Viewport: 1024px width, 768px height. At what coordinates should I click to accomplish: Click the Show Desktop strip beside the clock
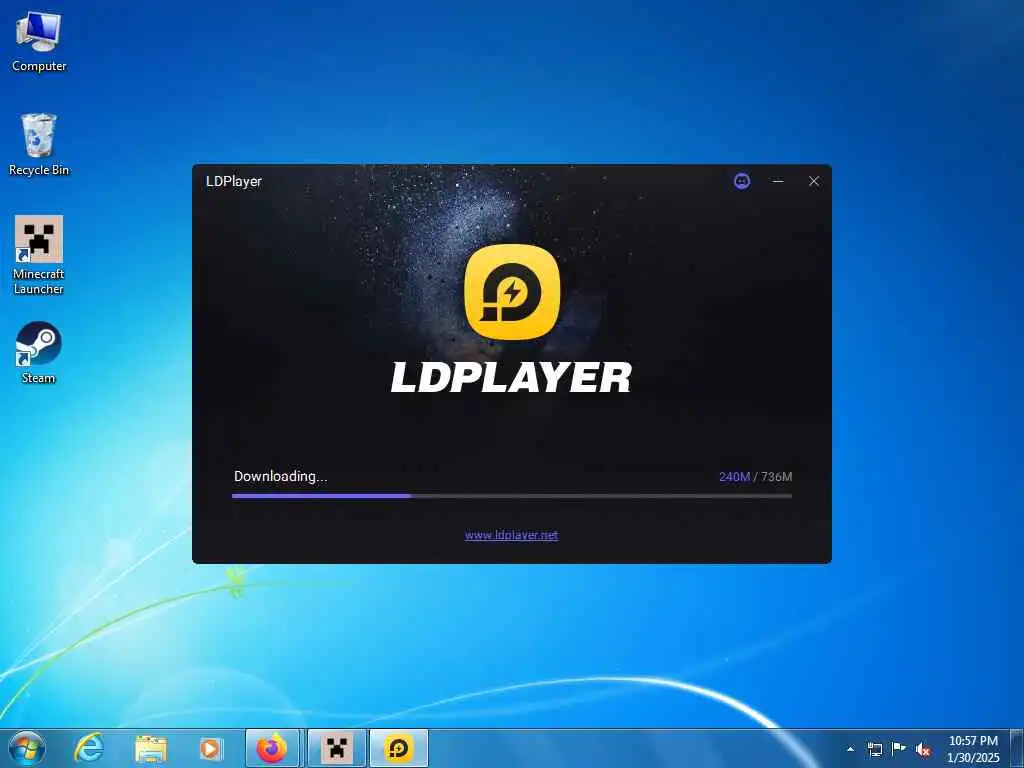1017,749
